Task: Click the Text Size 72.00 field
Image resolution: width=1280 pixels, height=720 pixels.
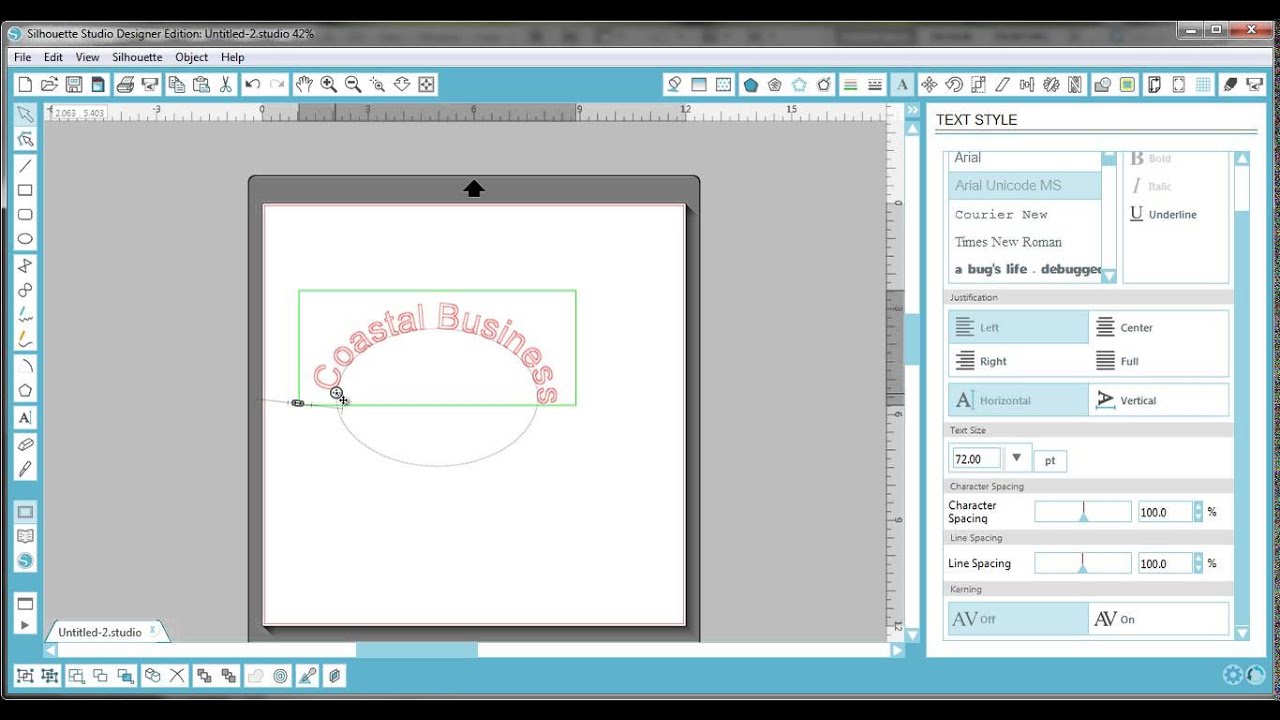Action: click(976, 459)
